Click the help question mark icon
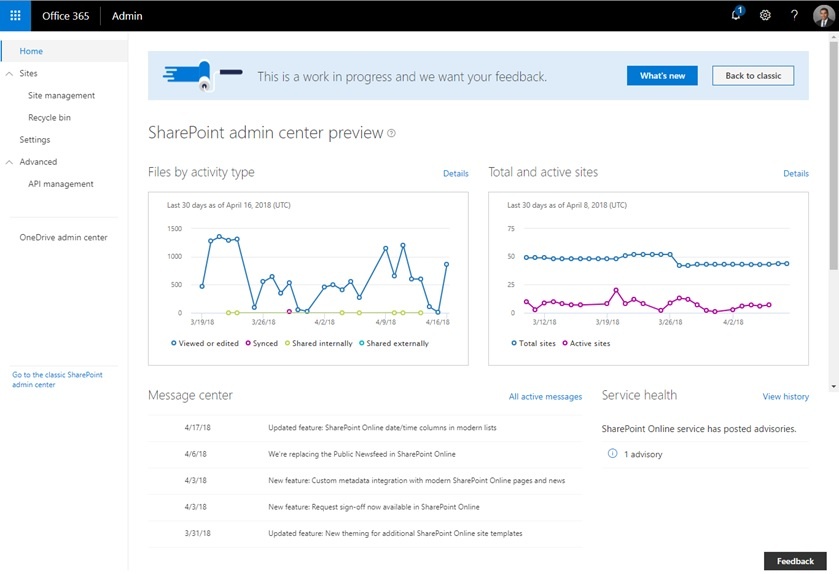839x574 pixels. (x=794, y=16)
